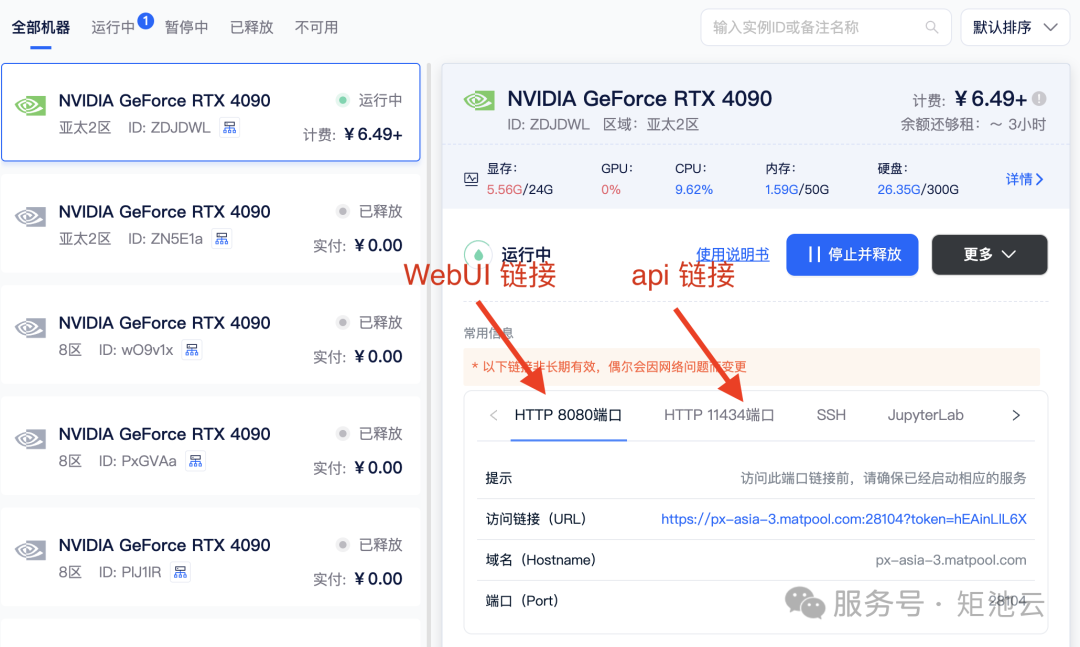This screenshot has height=647, width=1080.
Task: Click NVIDIA logo on wO9v1x card
Action: point(30,327)
